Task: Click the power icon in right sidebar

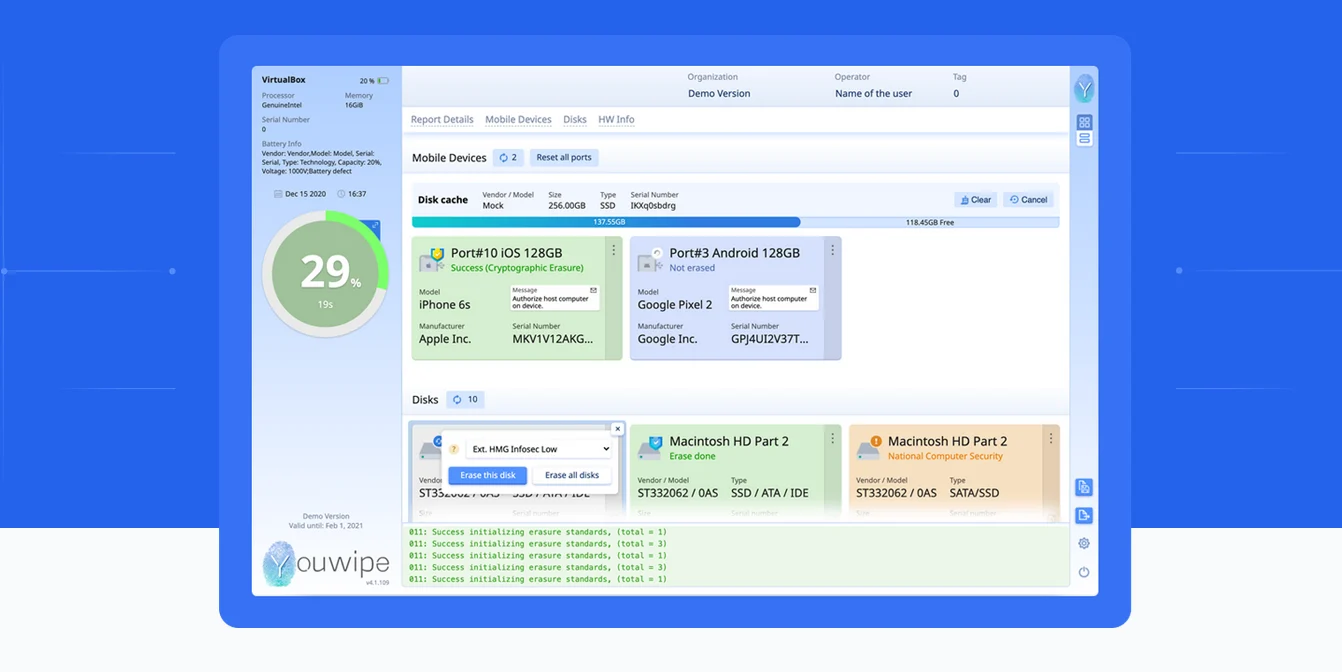Action: [x=1084, y=573]
